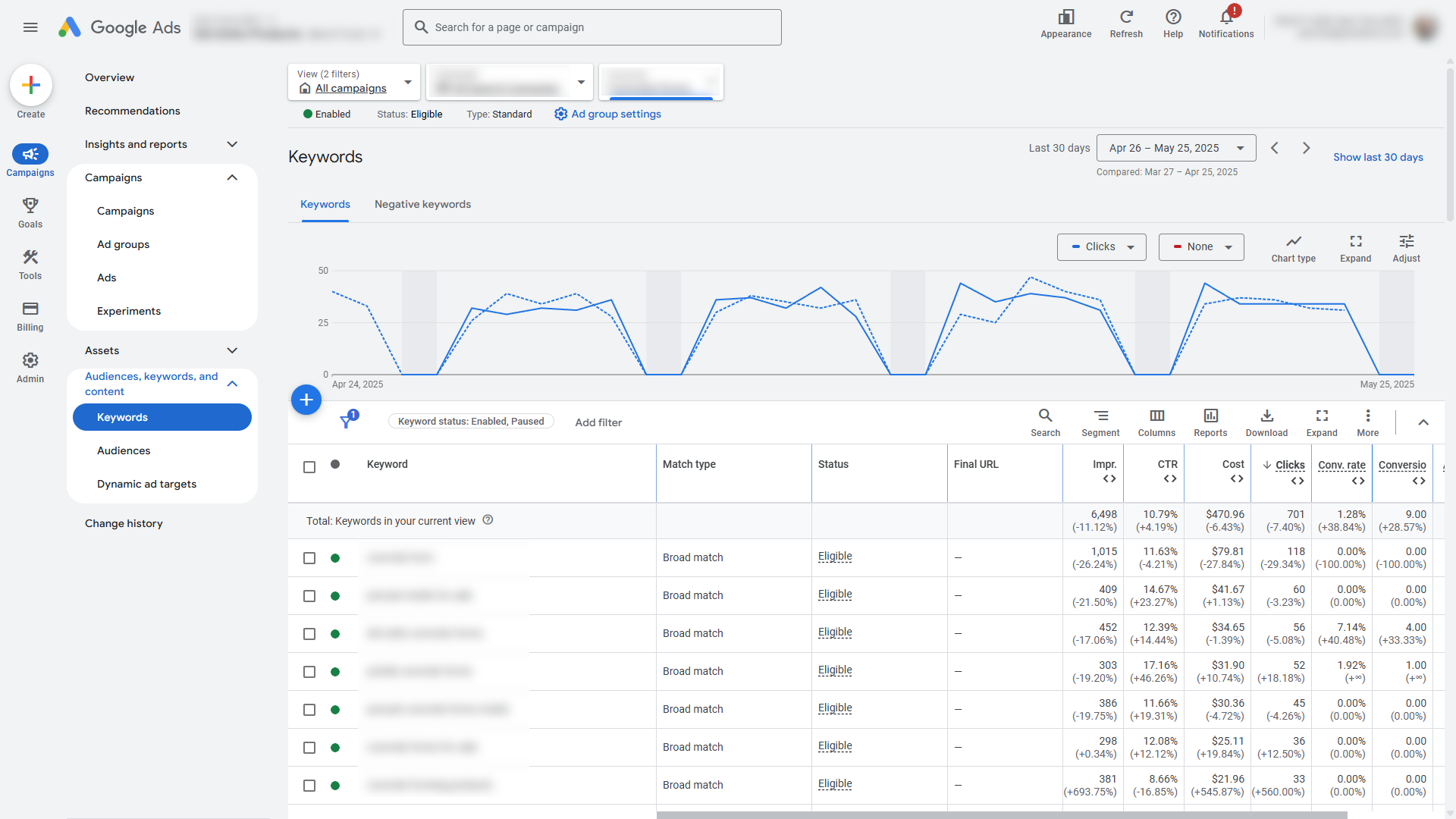Expand Insights and reports section
Screen dimensions: 1456x819
tap(232, 144)
